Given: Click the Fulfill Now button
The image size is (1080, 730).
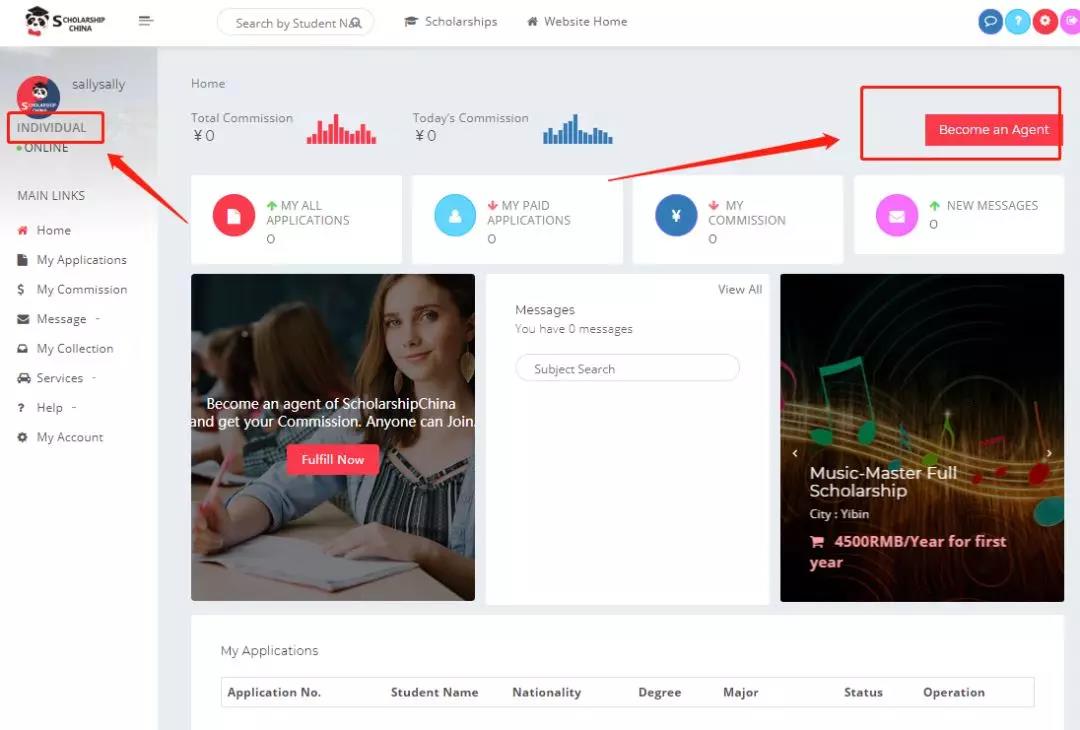Looking at the screenshot, I should 333,459.
